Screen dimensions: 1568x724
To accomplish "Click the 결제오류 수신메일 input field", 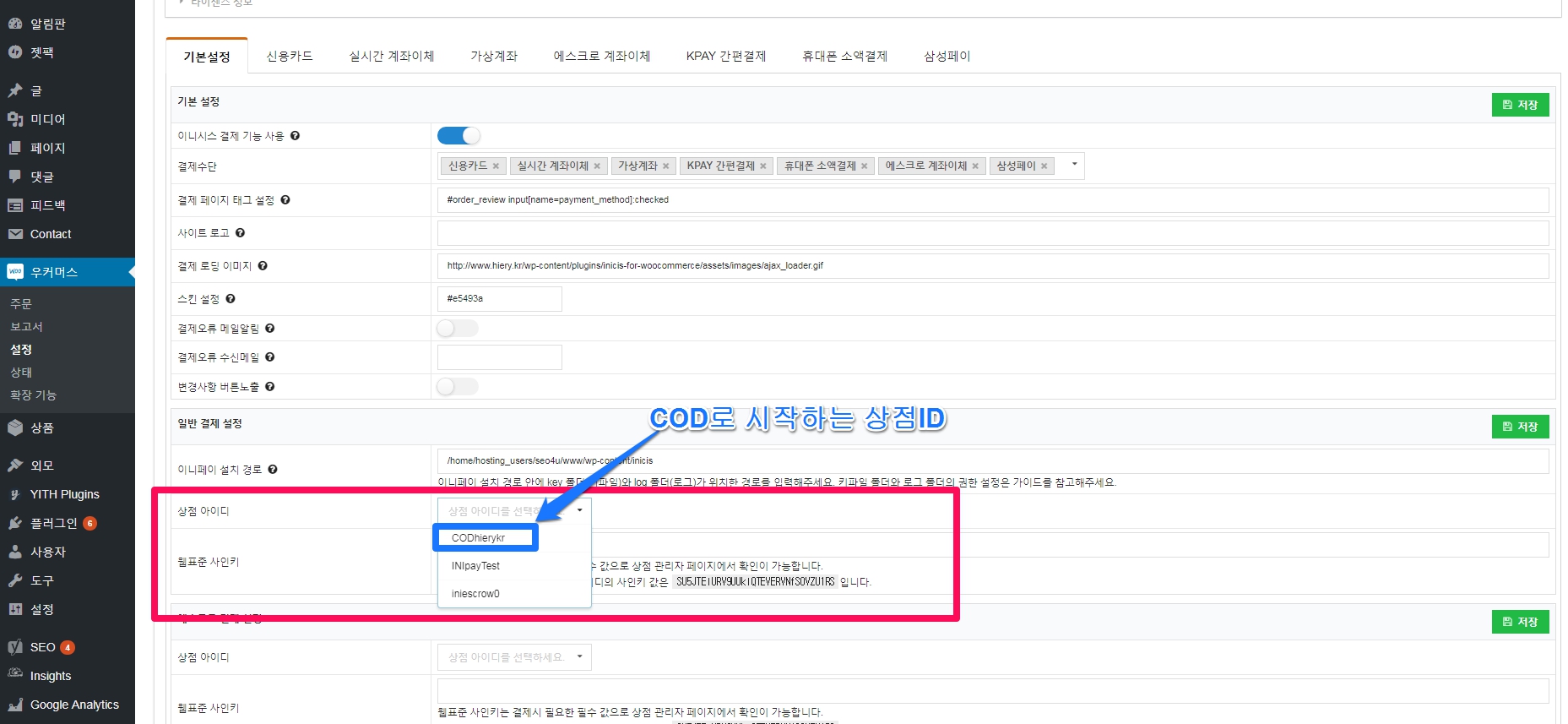I will [499, 357].
